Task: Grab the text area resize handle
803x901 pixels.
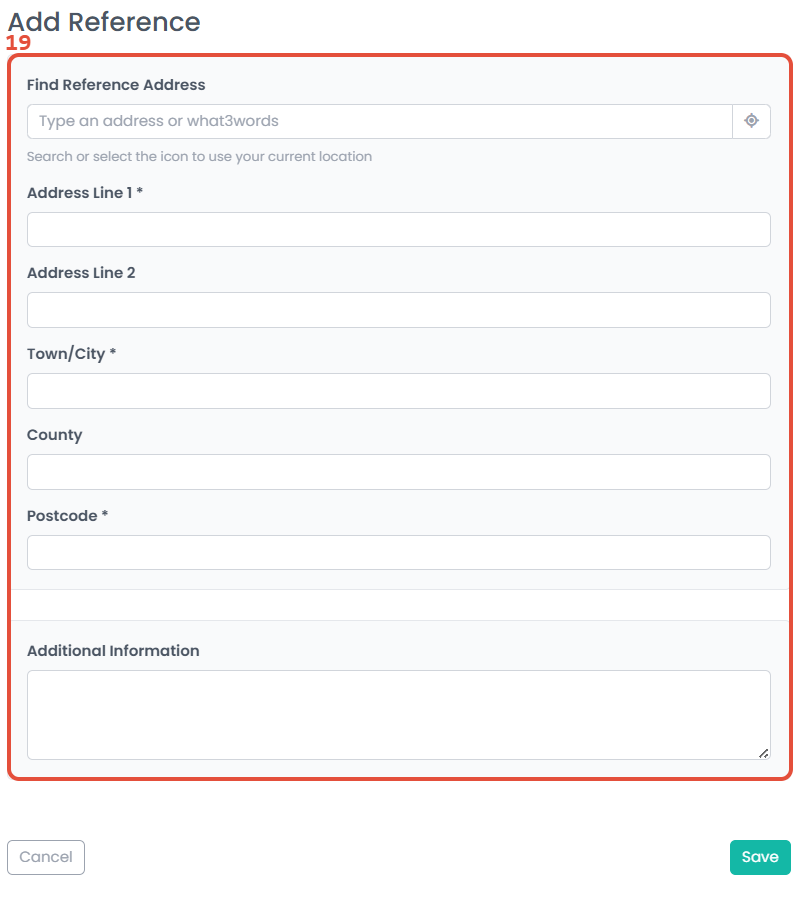Action: [763, 753]
